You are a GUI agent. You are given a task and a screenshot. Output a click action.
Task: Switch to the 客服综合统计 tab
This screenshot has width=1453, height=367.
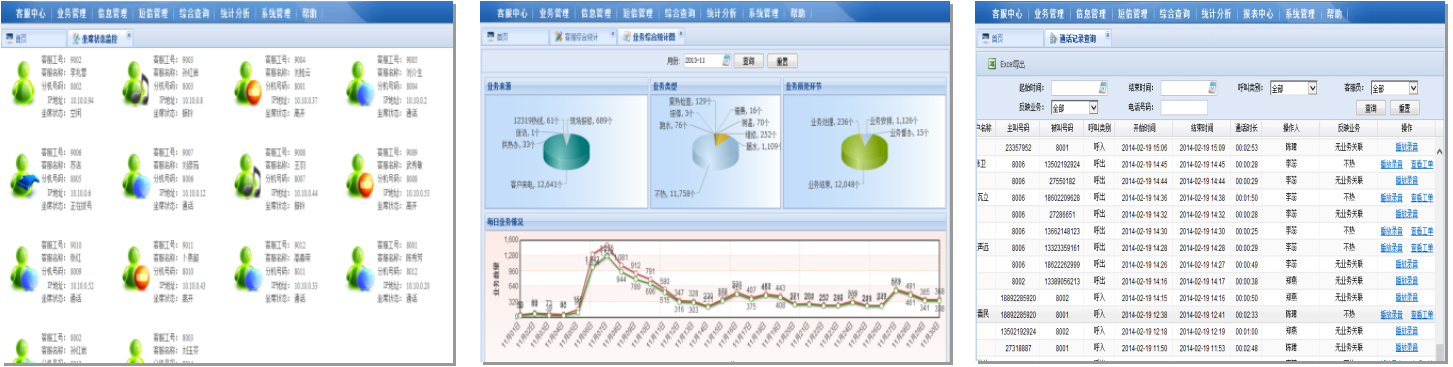coord(580,37)
